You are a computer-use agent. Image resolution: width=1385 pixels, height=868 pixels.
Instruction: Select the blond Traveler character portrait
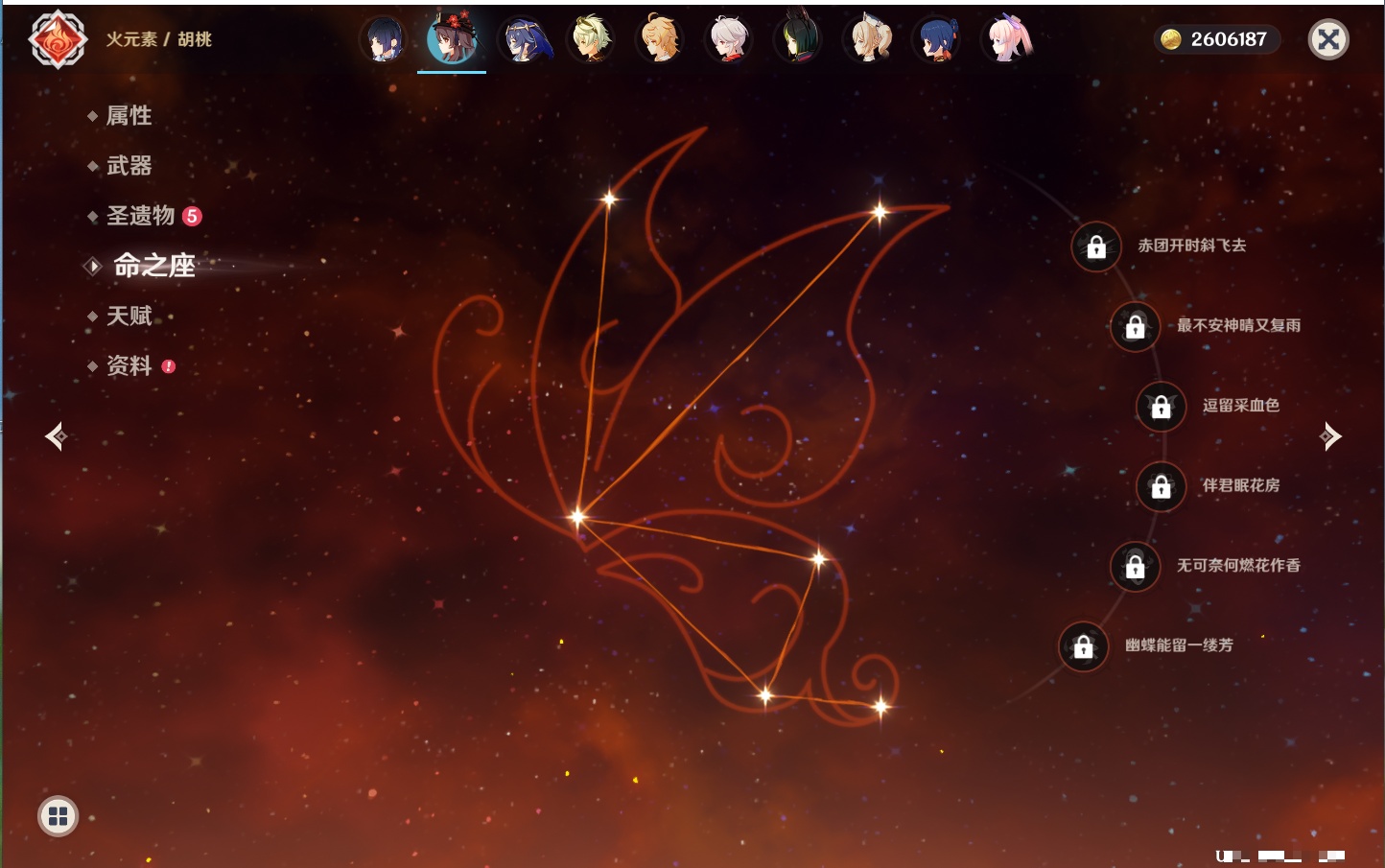[660, 39]
